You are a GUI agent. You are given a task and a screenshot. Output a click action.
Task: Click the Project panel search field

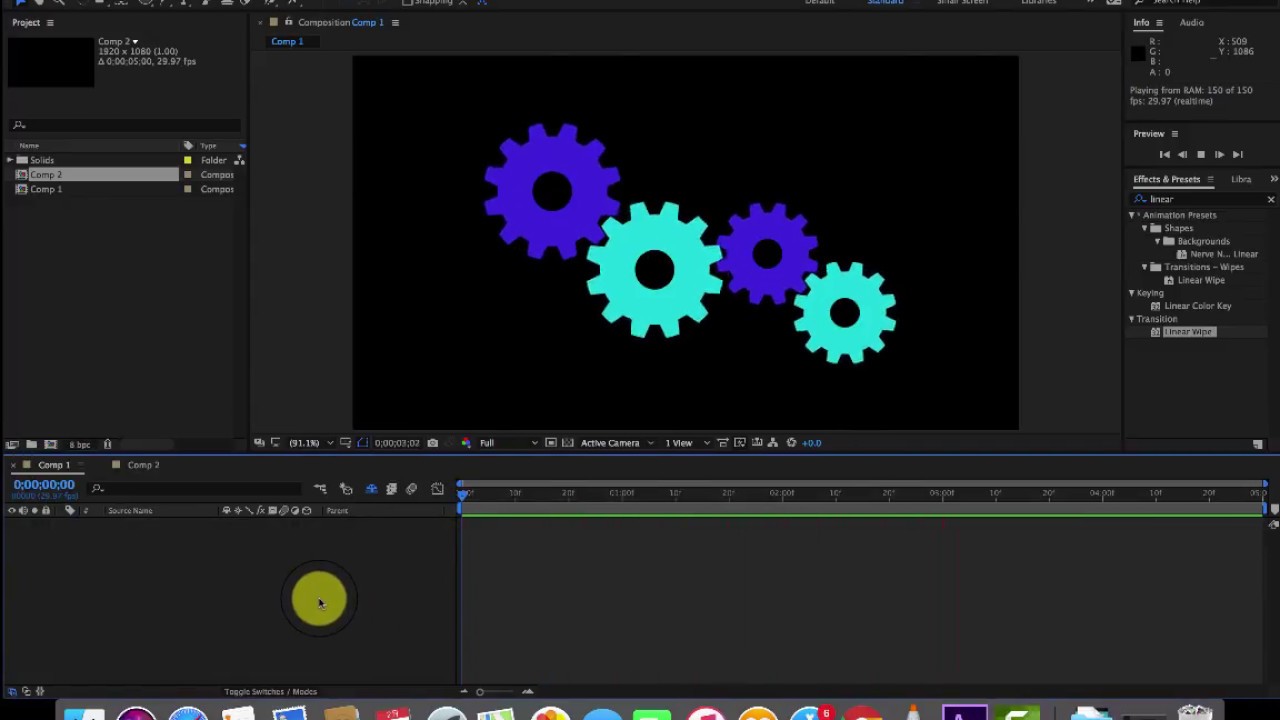click(x=125, y=125)
